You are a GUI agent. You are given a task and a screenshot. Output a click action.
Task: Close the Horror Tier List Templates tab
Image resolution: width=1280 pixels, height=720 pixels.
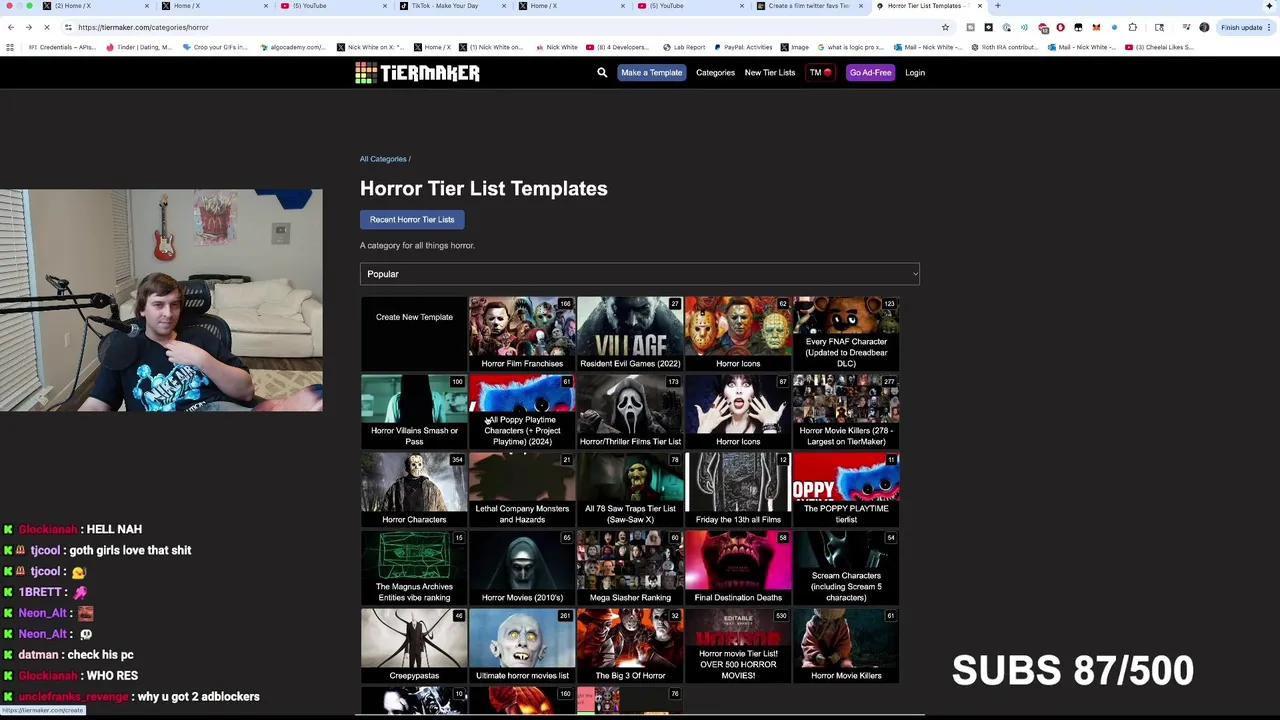[x=981, y=6]
